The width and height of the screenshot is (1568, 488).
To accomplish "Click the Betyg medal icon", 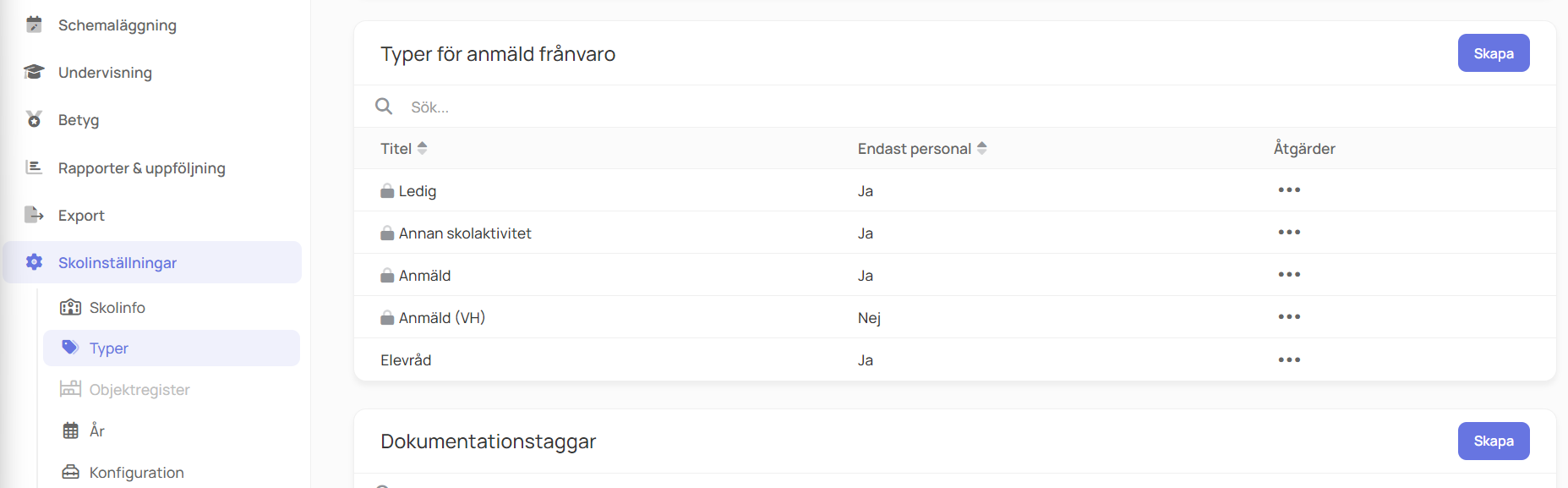I will click(34, 119).
